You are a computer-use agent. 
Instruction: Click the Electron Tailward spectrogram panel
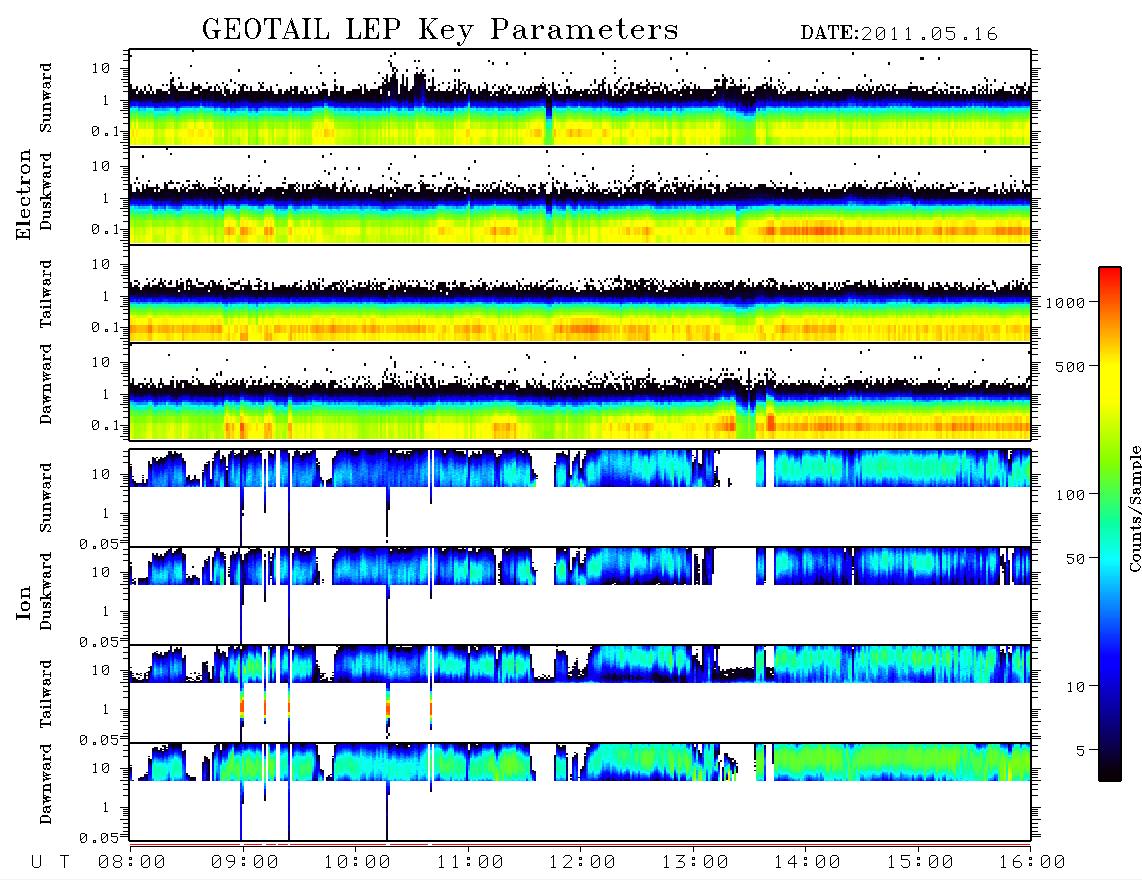tap(580, 294)
